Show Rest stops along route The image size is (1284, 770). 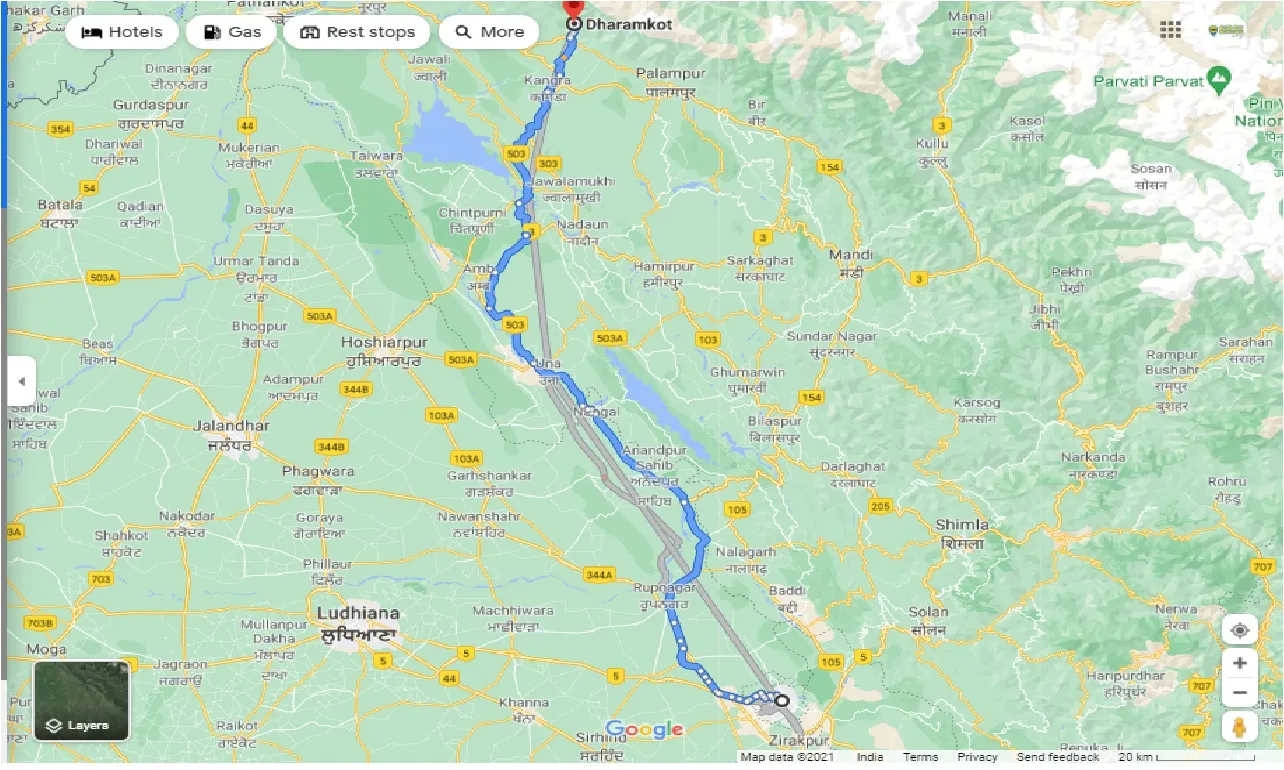[x=357, y=32]
